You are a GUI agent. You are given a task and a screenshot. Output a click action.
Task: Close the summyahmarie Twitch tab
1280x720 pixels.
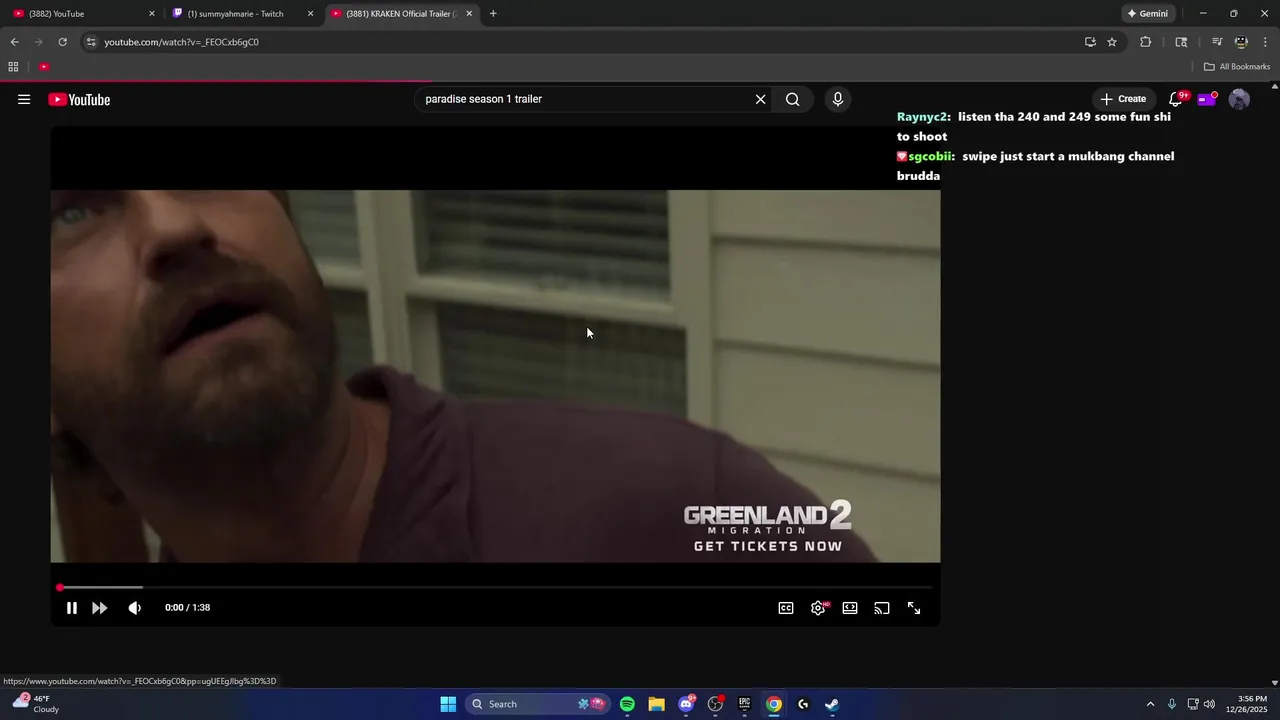310,14
